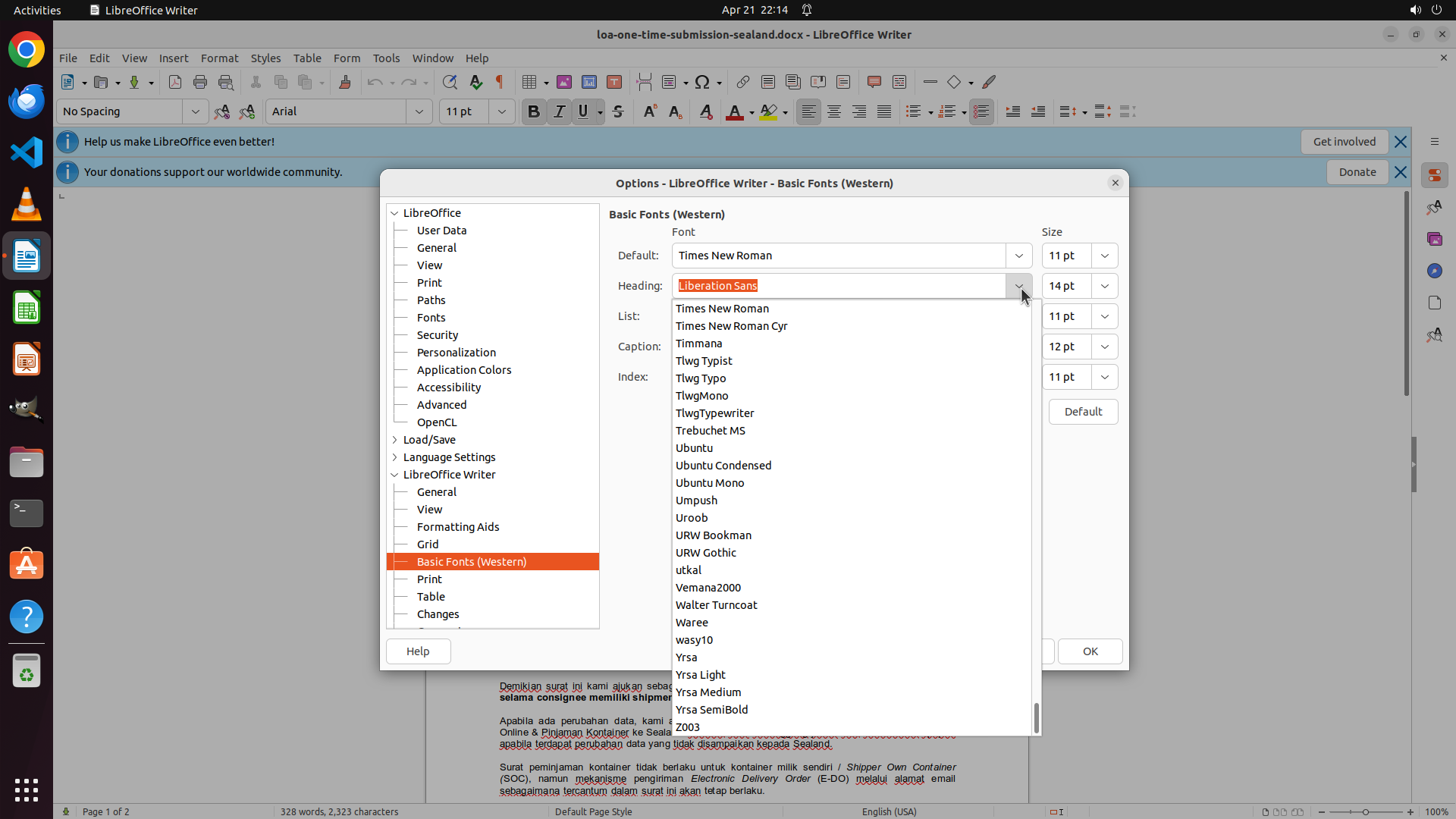Open the Tools menu
Viewport: 1456px width, 819px height.
click(386, 58)
